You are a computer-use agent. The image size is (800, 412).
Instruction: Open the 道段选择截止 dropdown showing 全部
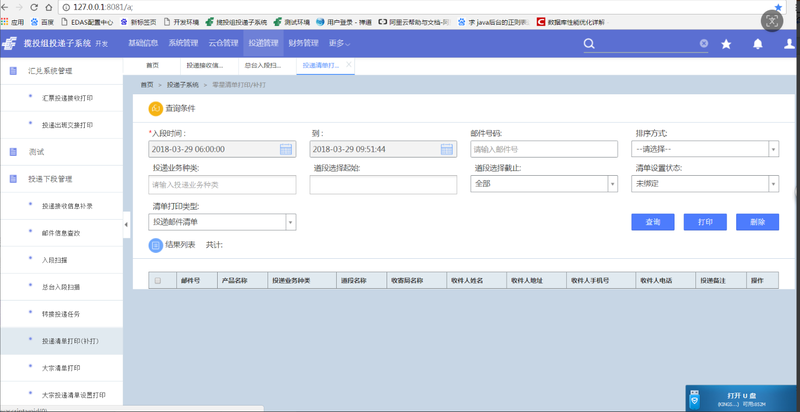pyautogui.click(x=544, y=184)
